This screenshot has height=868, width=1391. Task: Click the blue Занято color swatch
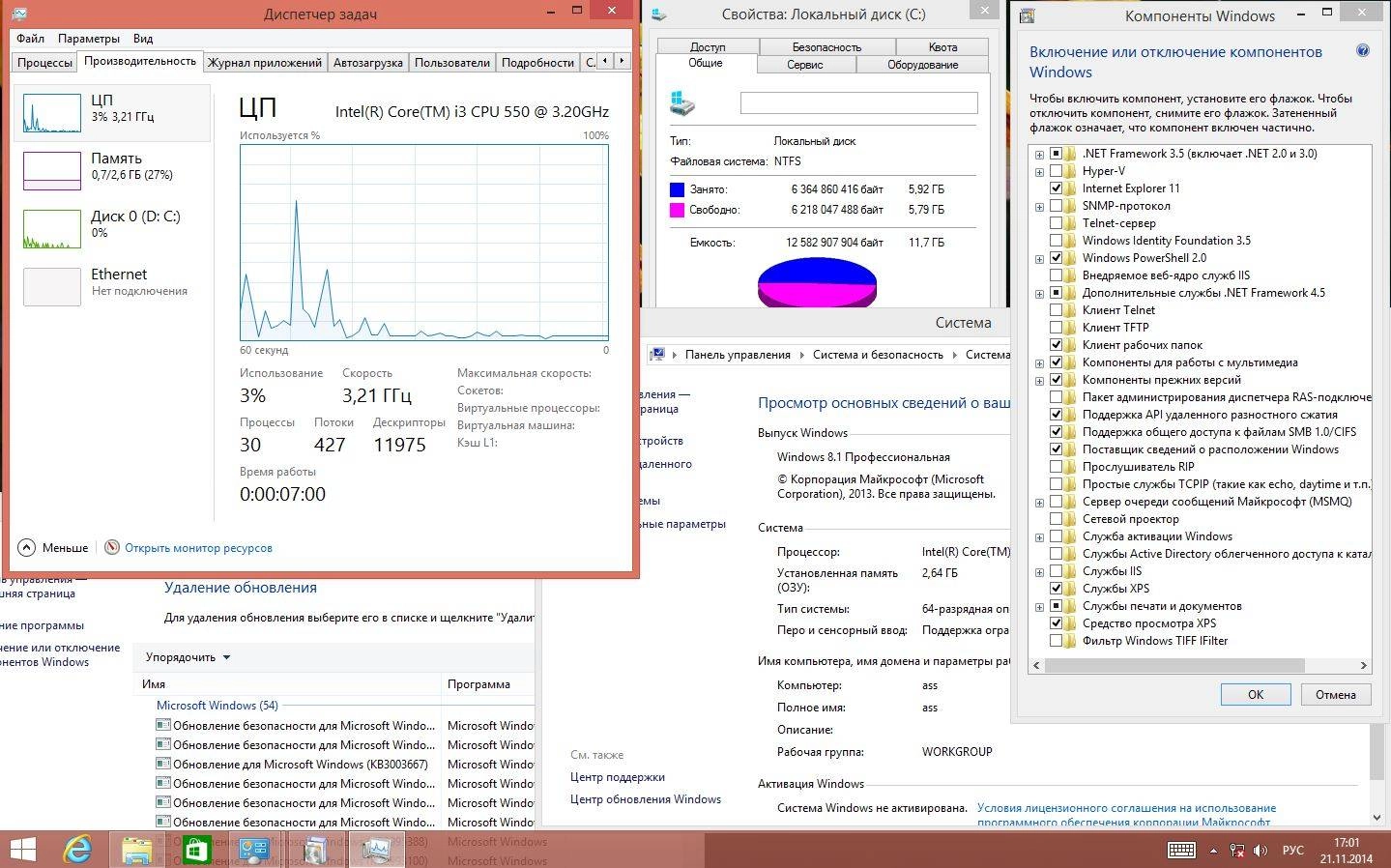click(x=677, y=189)
